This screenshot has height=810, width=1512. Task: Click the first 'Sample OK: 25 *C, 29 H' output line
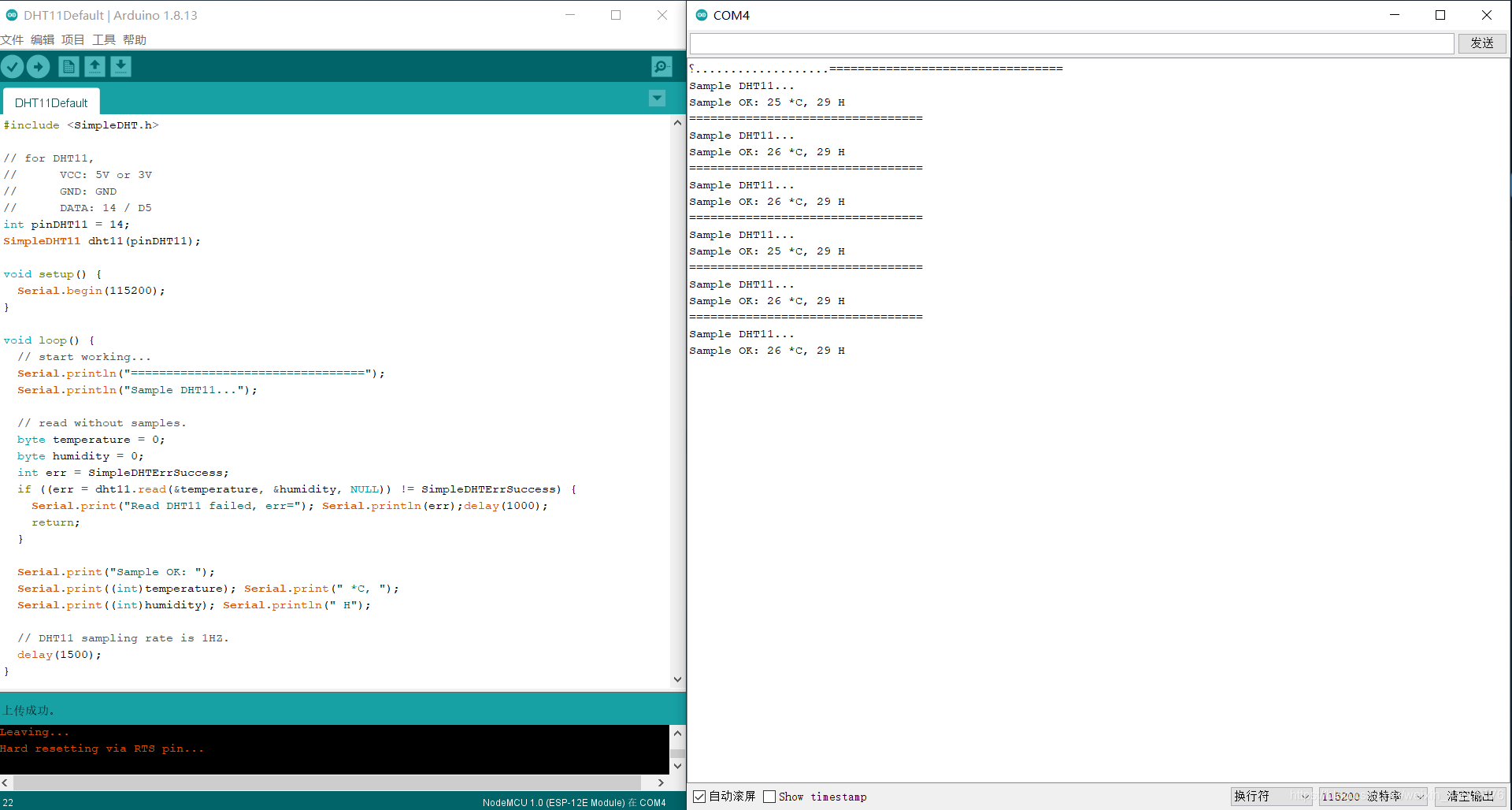coord(767,102)
